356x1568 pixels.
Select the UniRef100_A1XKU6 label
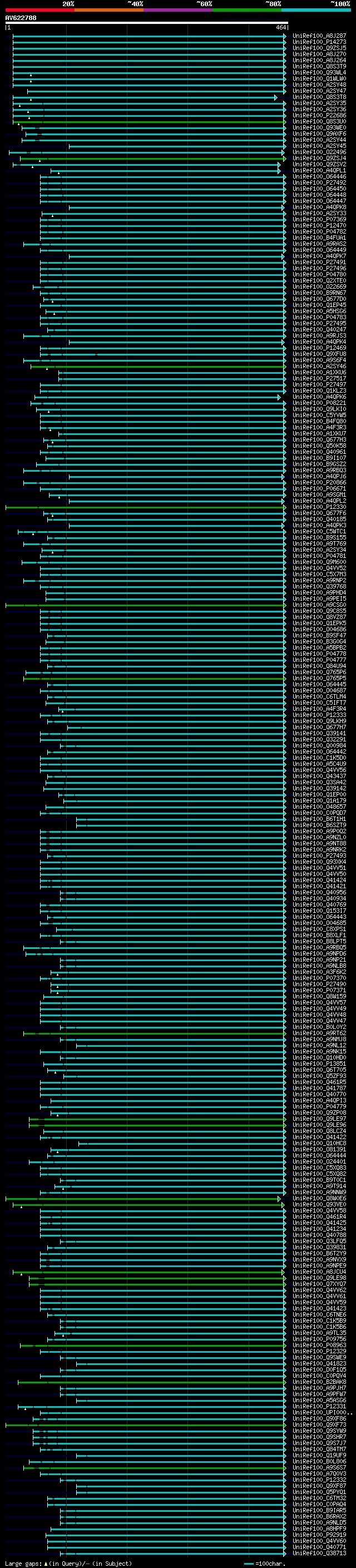tap(319, 373)
